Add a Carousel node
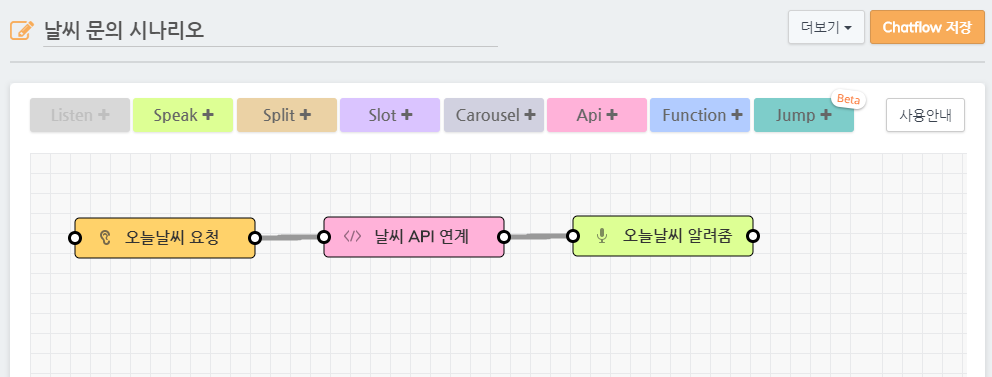Screen dimensions: 992x377 (x=494, y=115)
